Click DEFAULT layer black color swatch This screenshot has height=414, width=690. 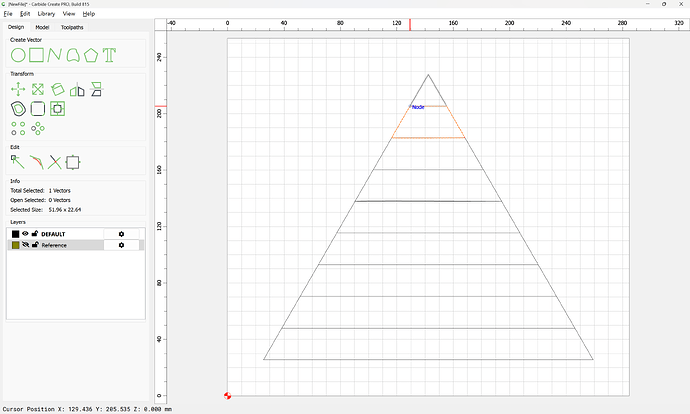pyautogui.click(x=15, y=234)
